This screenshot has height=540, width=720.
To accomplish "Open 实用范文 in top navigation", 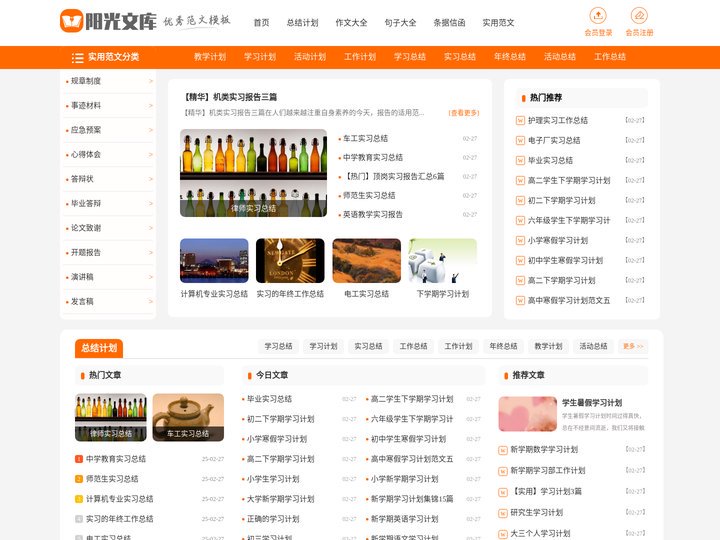I will [498, 22].
